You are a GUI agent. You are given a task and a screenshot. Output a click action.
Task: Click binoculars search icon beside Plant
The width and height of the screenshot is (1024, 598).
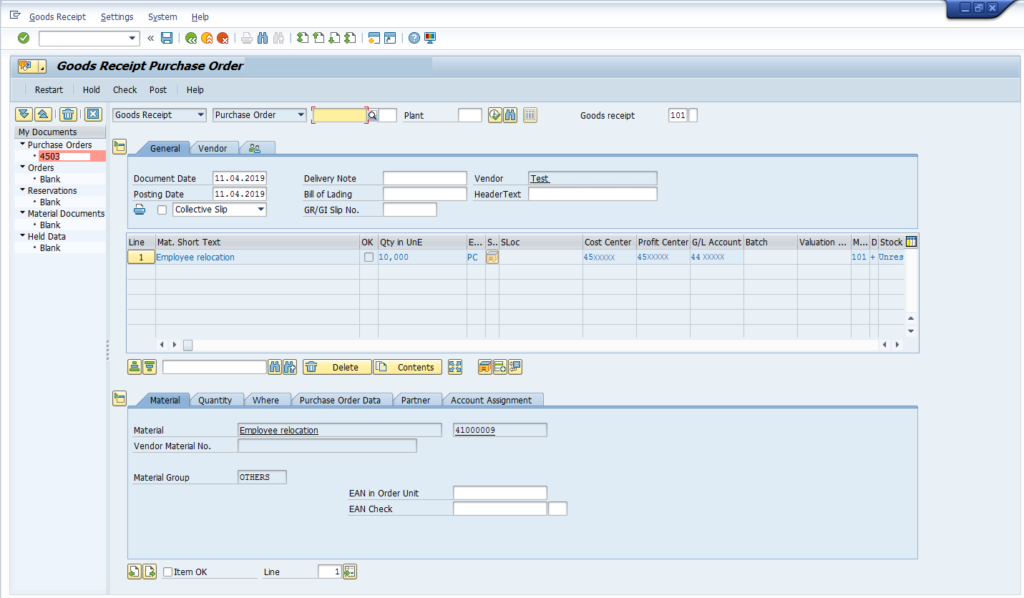click(x=510, y=115)
